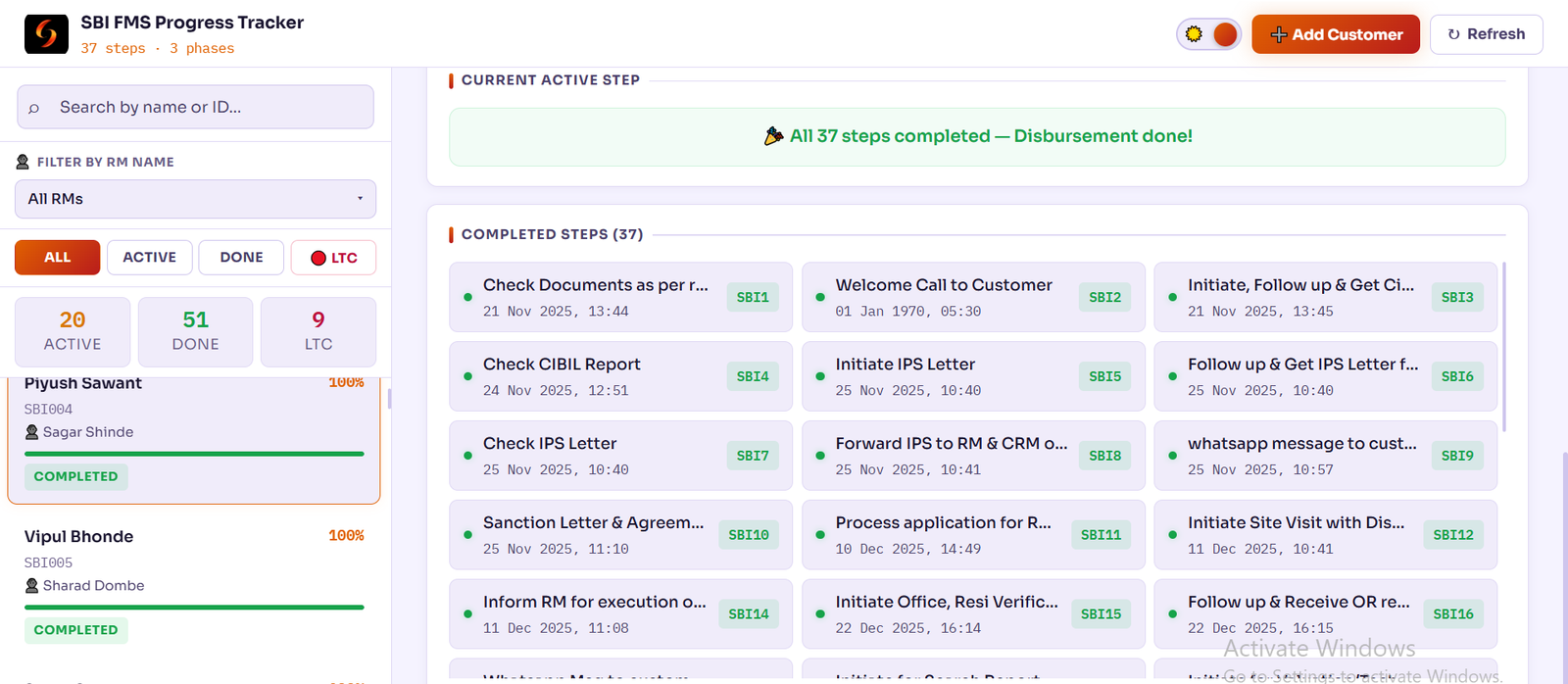Select the DONE filter tab
Image resolution: width=1568 pixels, height=684 pixels.
(x=241, y=258)
